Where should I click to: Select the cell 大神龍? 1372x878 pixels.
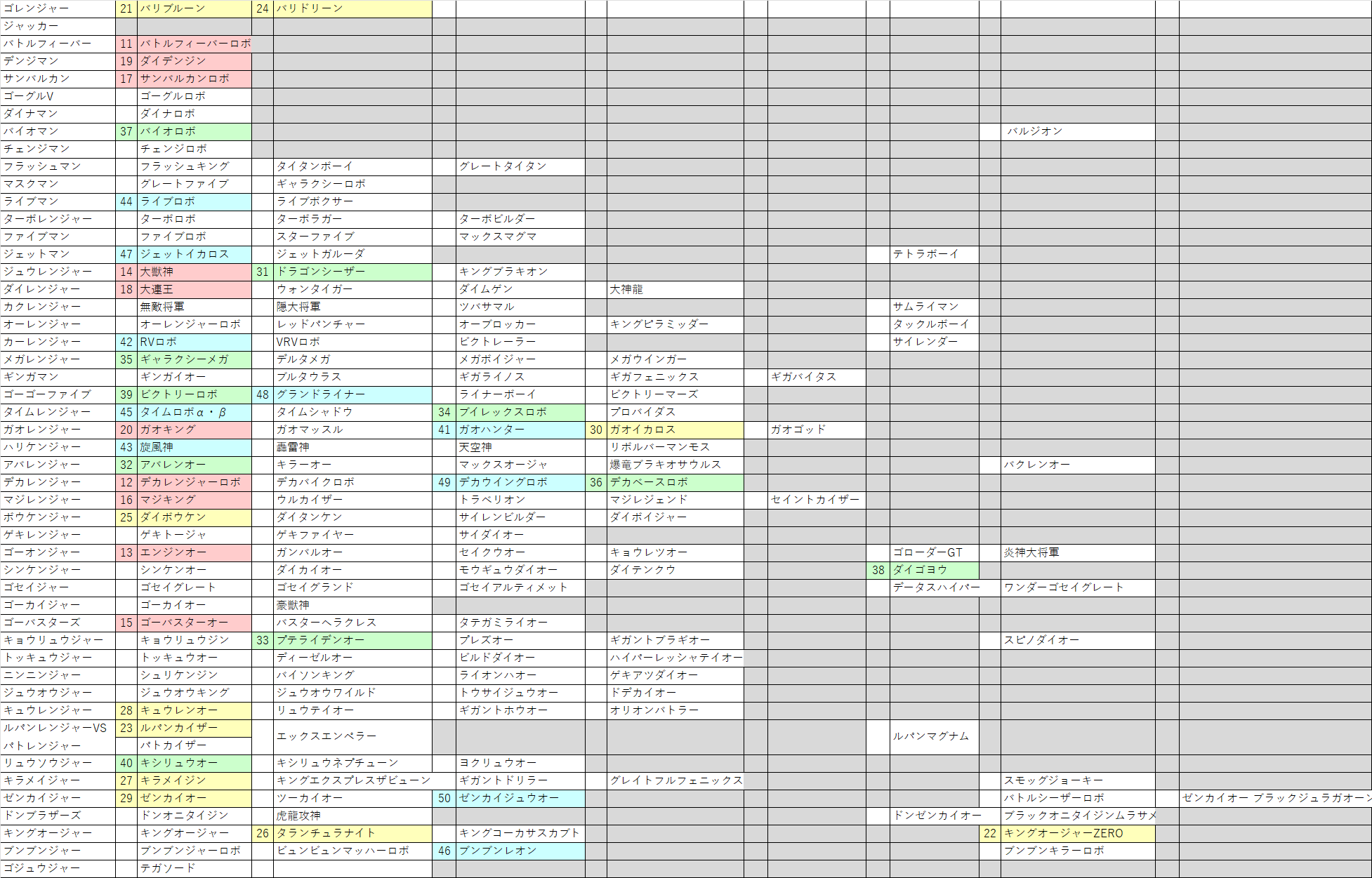point(675,289)
